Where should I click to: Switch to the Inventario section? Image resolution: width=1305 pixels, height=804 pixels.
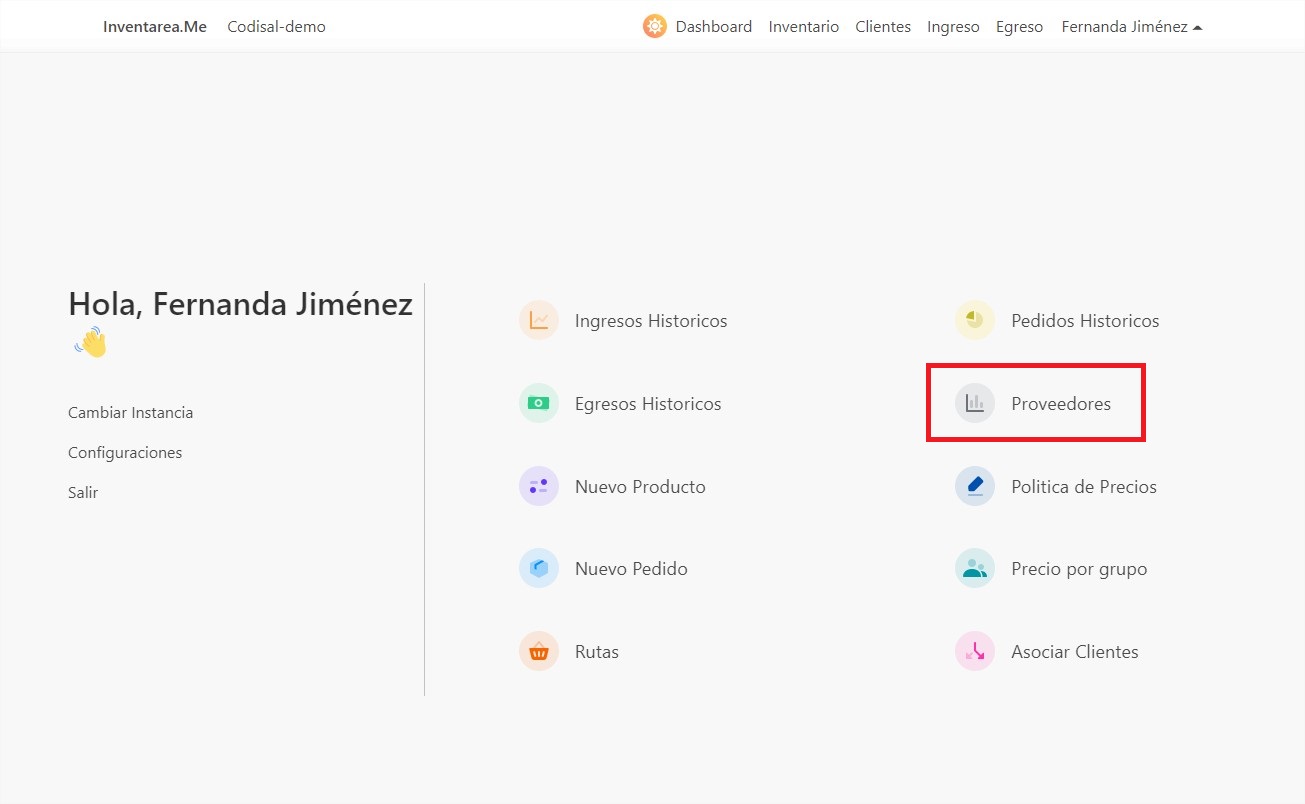coord(804,26)
